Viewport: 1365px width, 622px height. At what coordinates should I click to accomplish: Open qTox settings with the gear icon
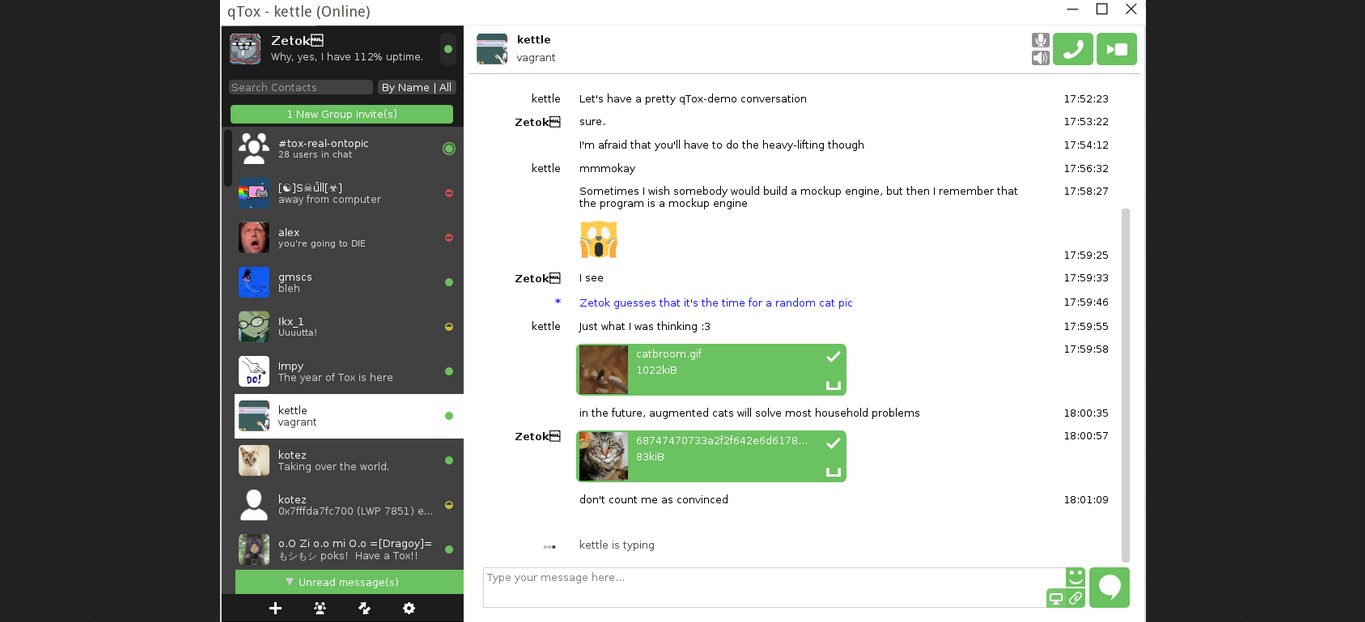pyautogui.click(x=408, y=607)
